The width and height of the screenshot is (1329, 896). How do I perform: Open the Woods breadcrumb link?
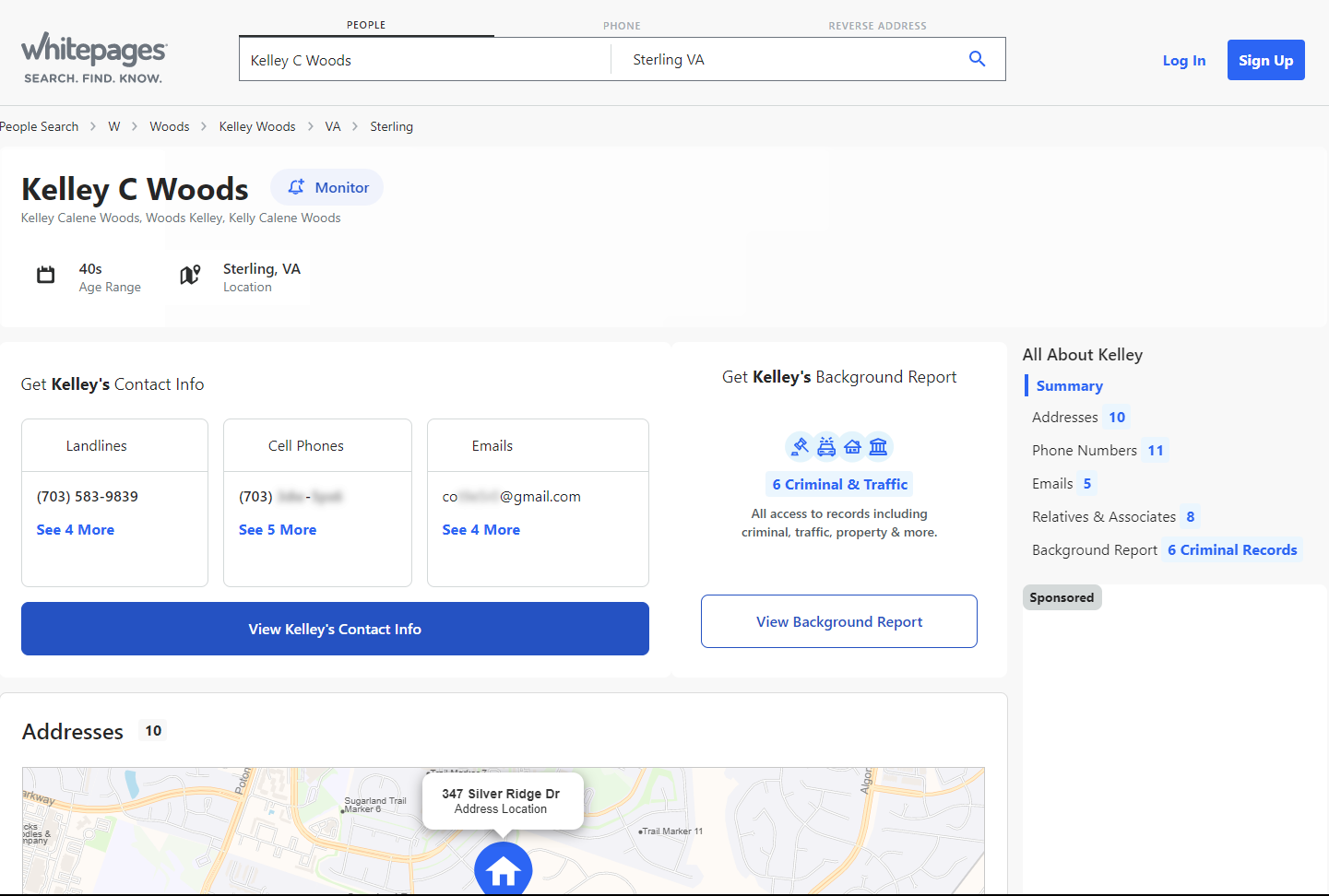[x=170, y=126]
